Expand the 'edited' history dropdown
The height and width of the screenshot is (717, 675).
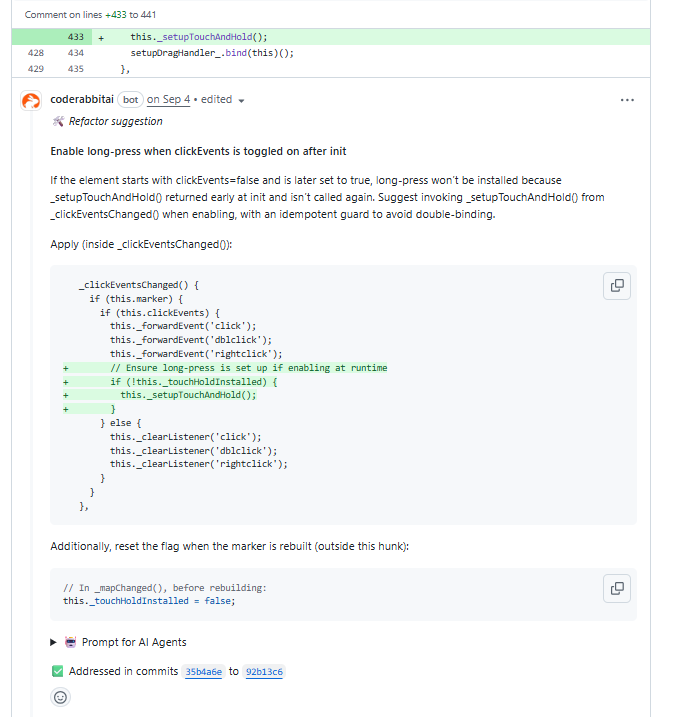[222, 100]
